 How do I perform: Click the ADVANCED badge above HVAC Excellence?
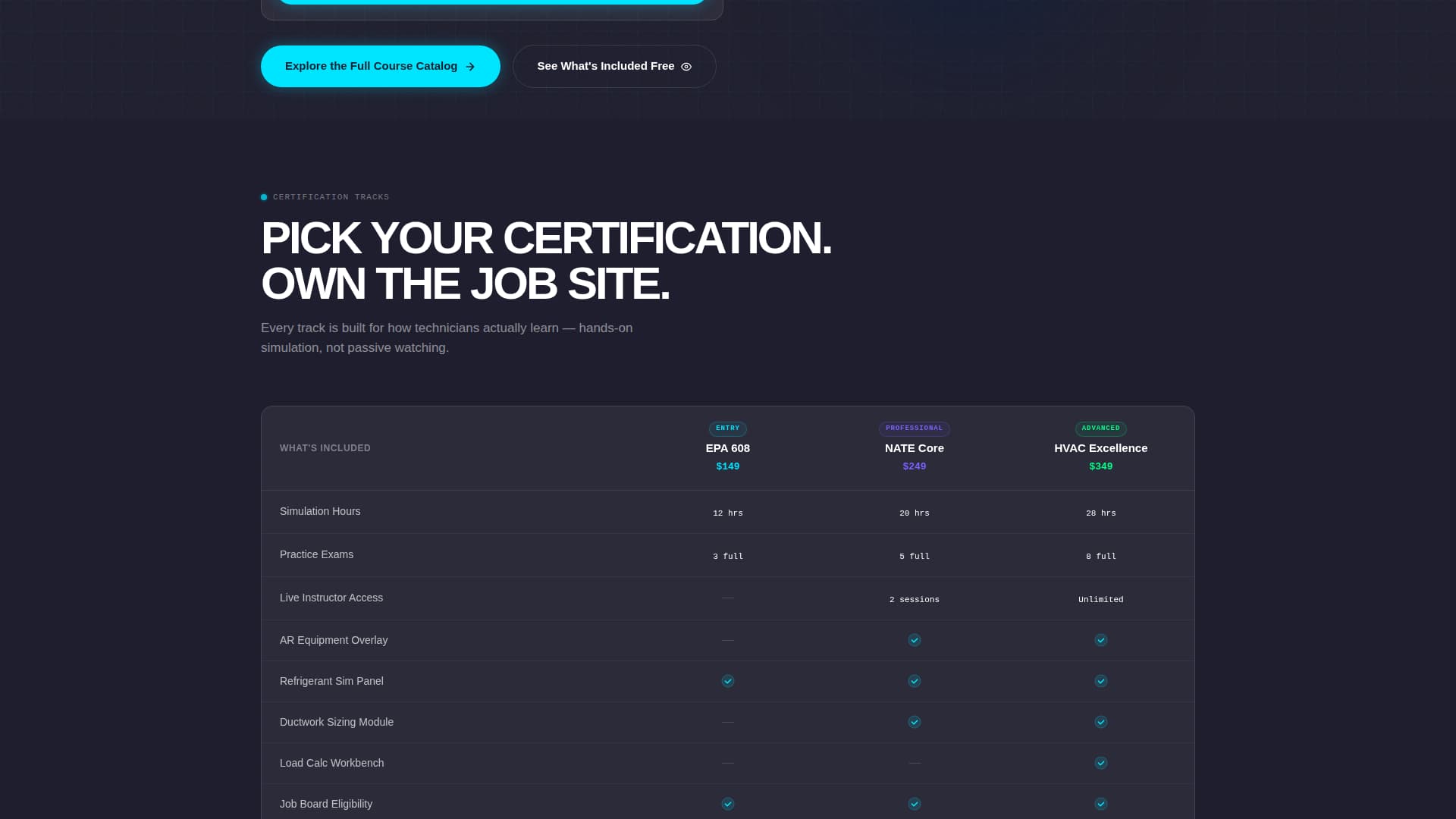(1100, 428)
